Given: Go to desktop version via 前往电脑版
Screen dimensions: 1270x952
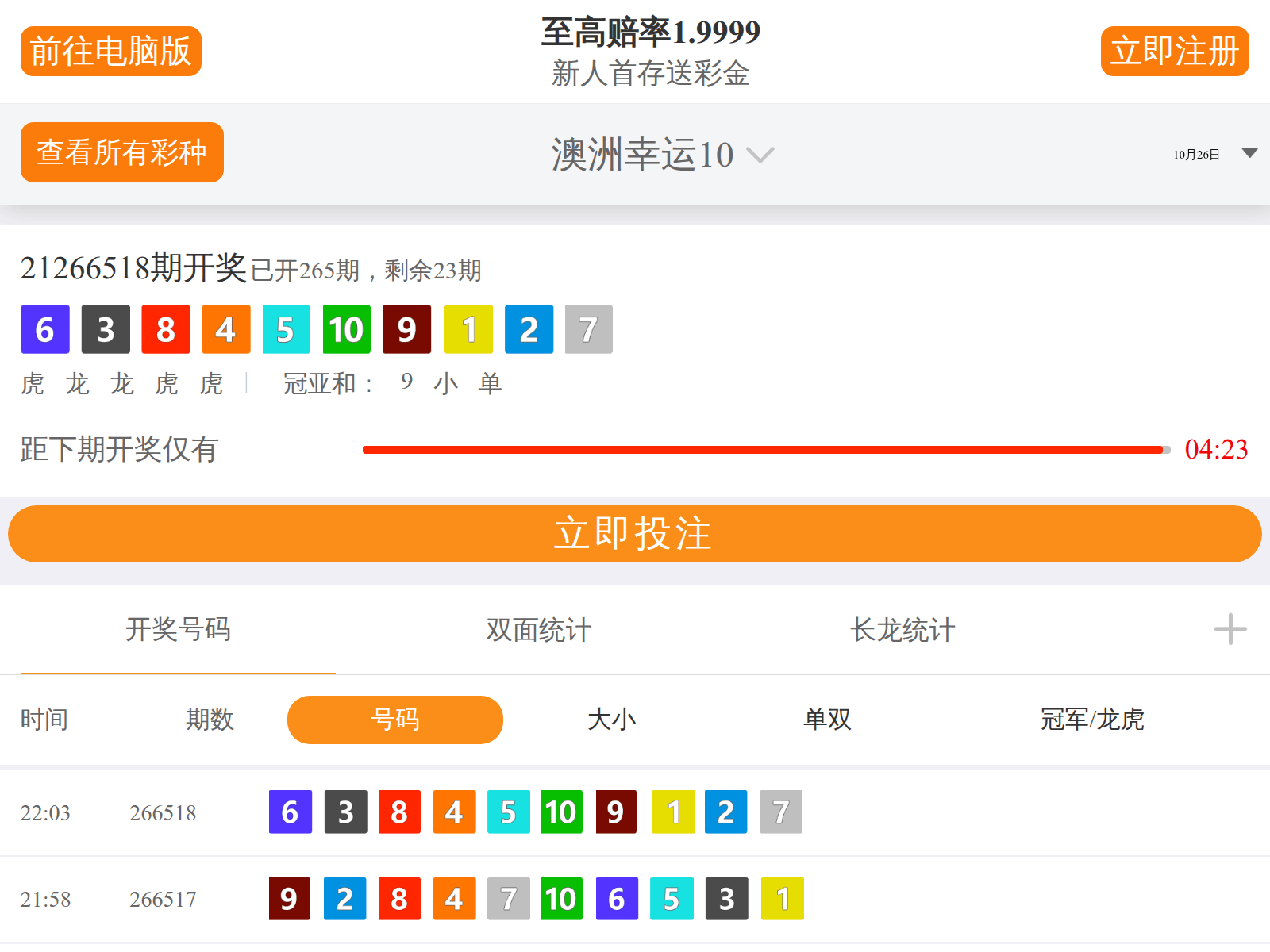Looking at the screenshot, I should 110,50.
